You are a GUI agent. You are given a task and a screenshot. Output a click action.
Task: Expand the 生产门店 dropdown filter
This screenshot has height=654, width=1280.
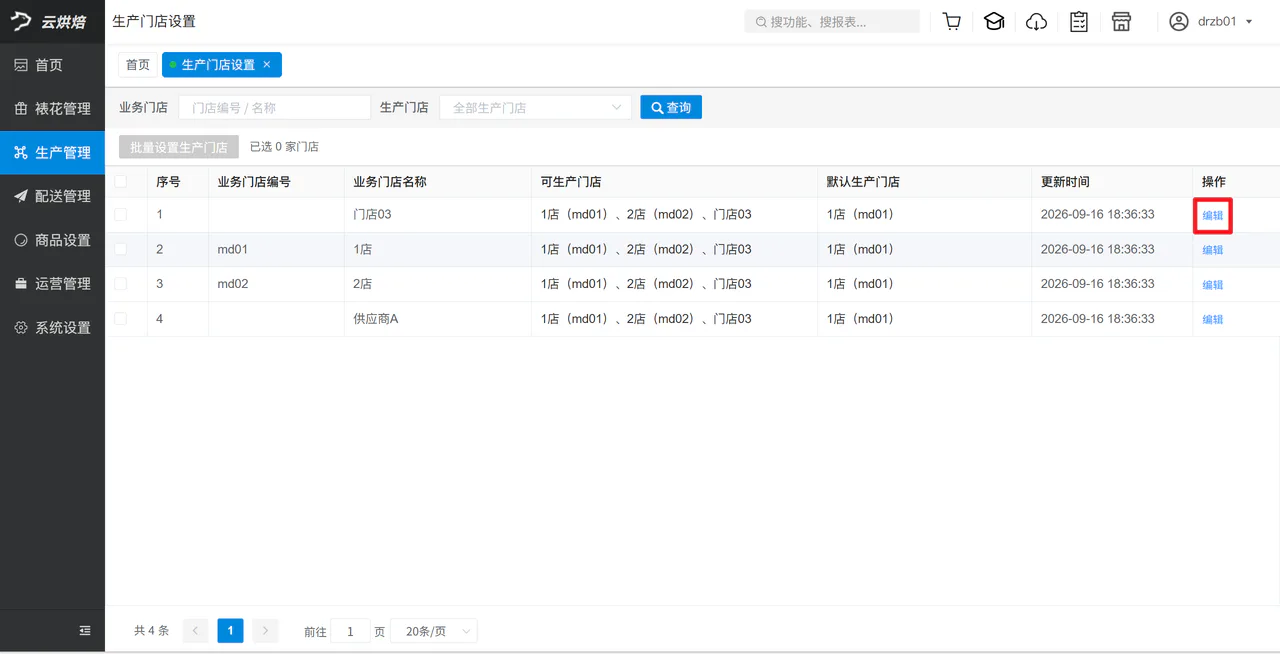(x=535, y=107)
